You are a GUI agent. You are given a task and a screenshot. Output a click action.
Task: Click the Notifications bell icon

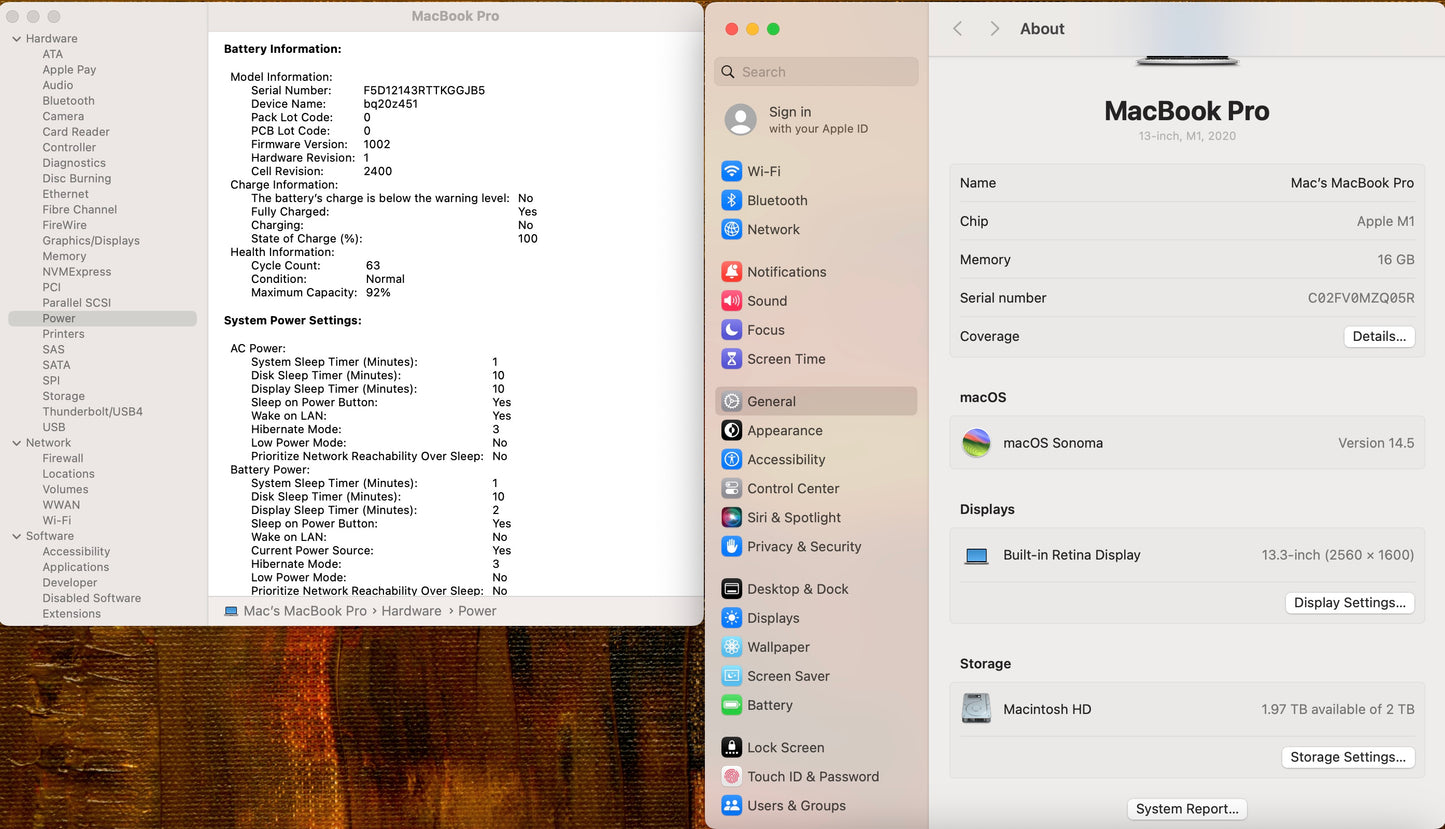pyautogui.click(x=731, y=272)
